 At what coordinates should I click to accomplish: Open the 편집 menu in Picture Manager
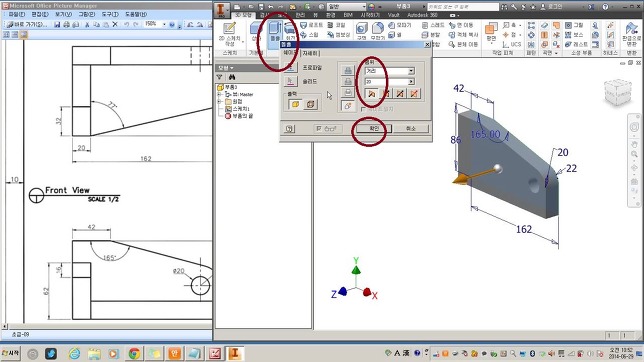(x=40, y=14)
